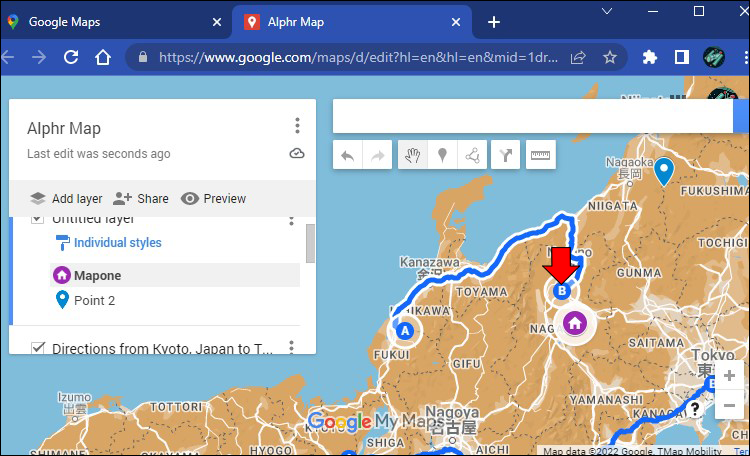Close the Alphr Map tab

click(456, 22)
